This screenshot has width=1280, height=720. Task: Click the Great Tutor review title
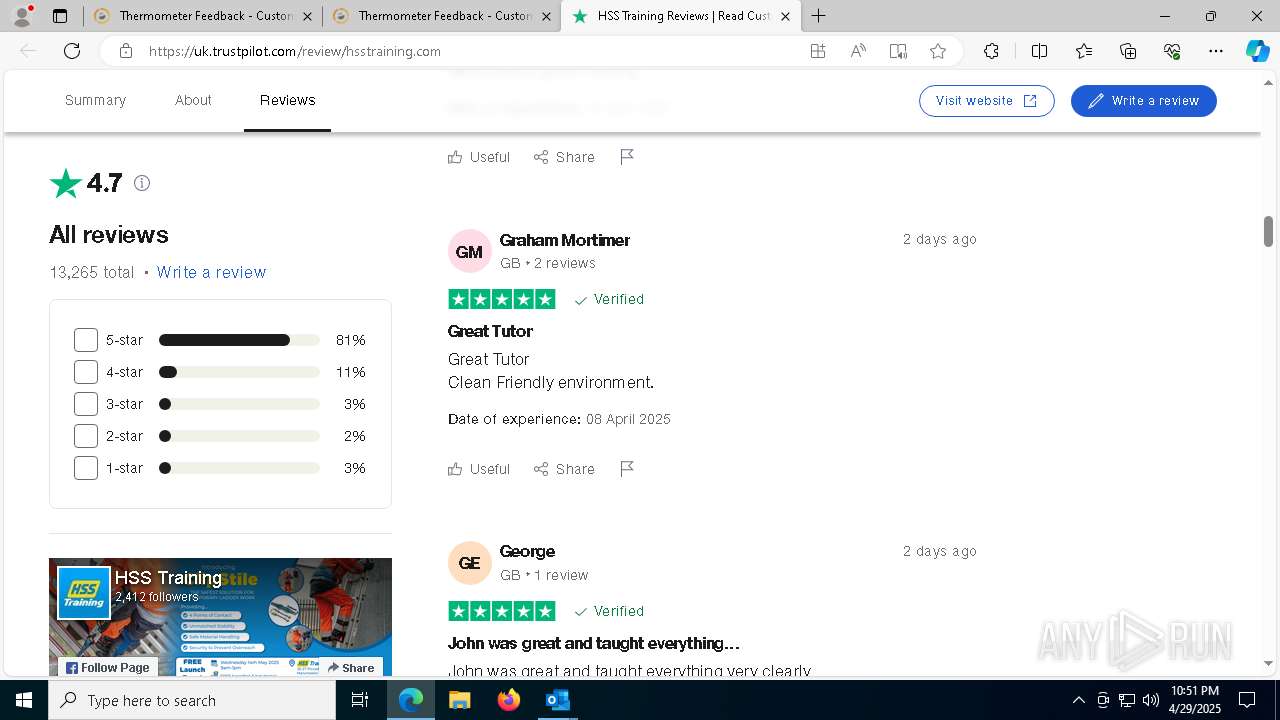click(490, 331)
